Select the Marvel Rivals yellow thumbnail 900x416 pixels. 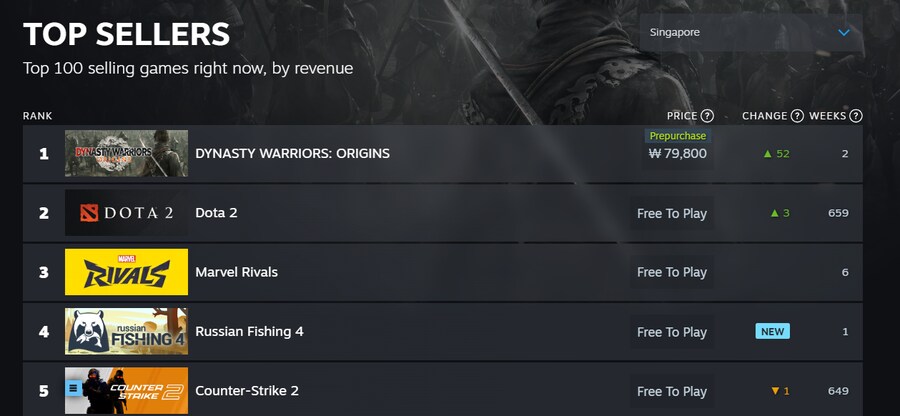click(126, 272)
